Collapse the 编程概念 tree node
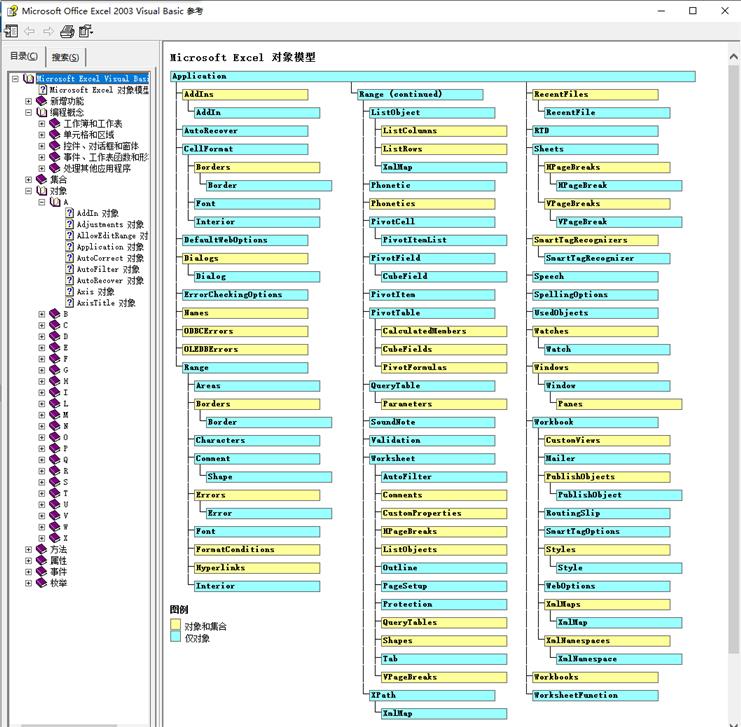This screenshot has height=727, width=741. point(28,113)
